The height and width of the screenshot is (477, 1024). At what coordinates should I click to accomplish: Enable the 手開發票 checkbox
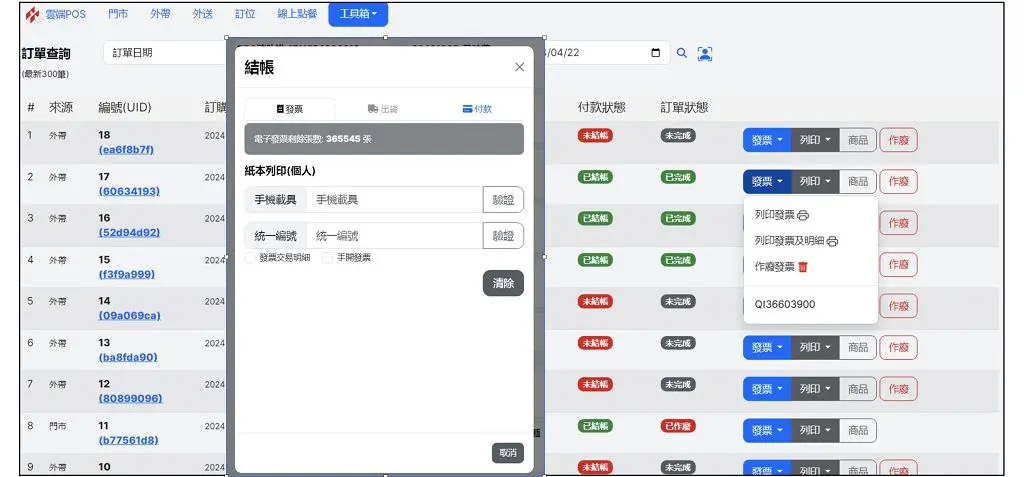point(327,258)
